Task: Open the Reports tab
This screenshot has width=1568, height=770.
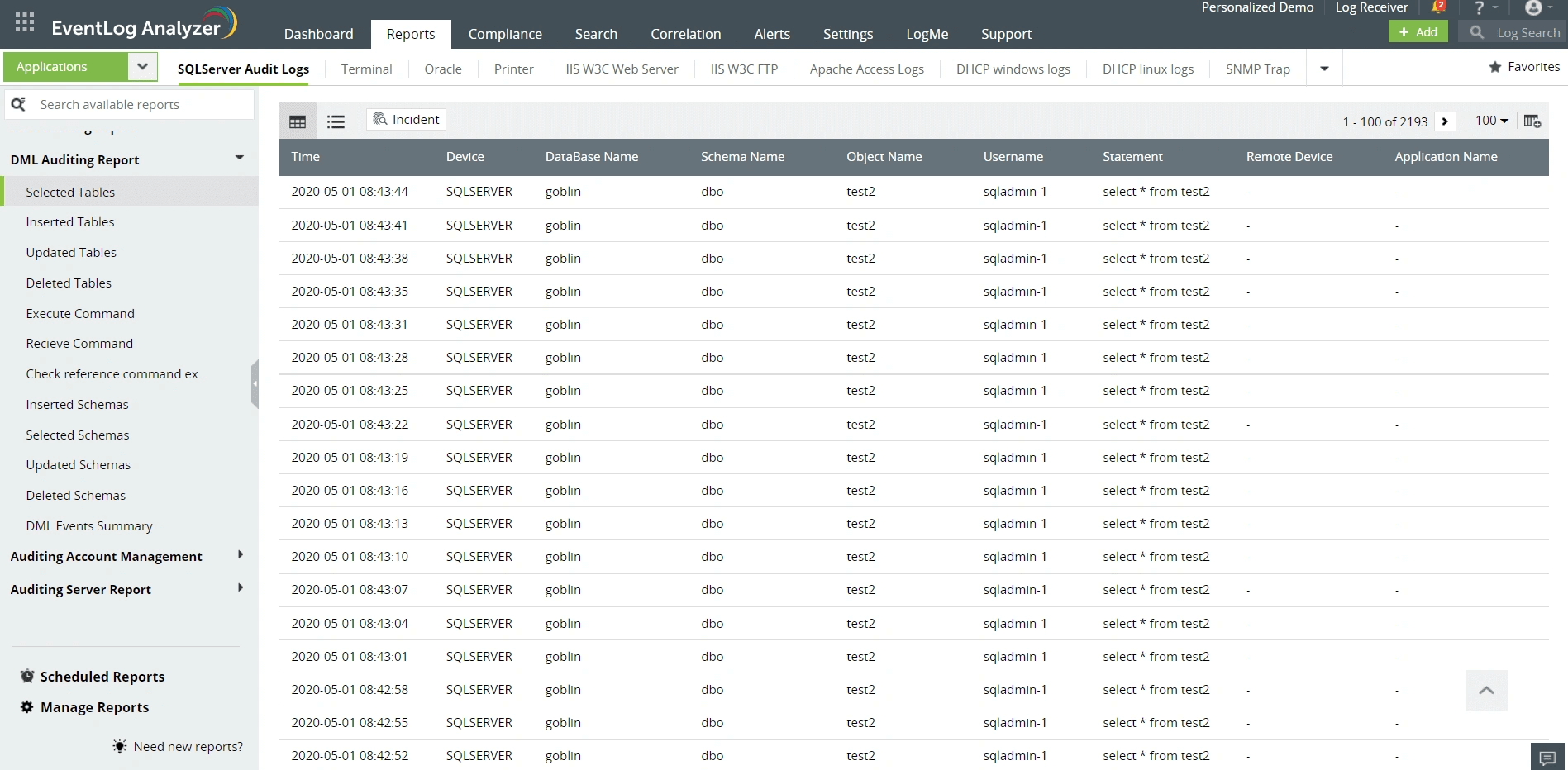Action: tap(411, 34)
